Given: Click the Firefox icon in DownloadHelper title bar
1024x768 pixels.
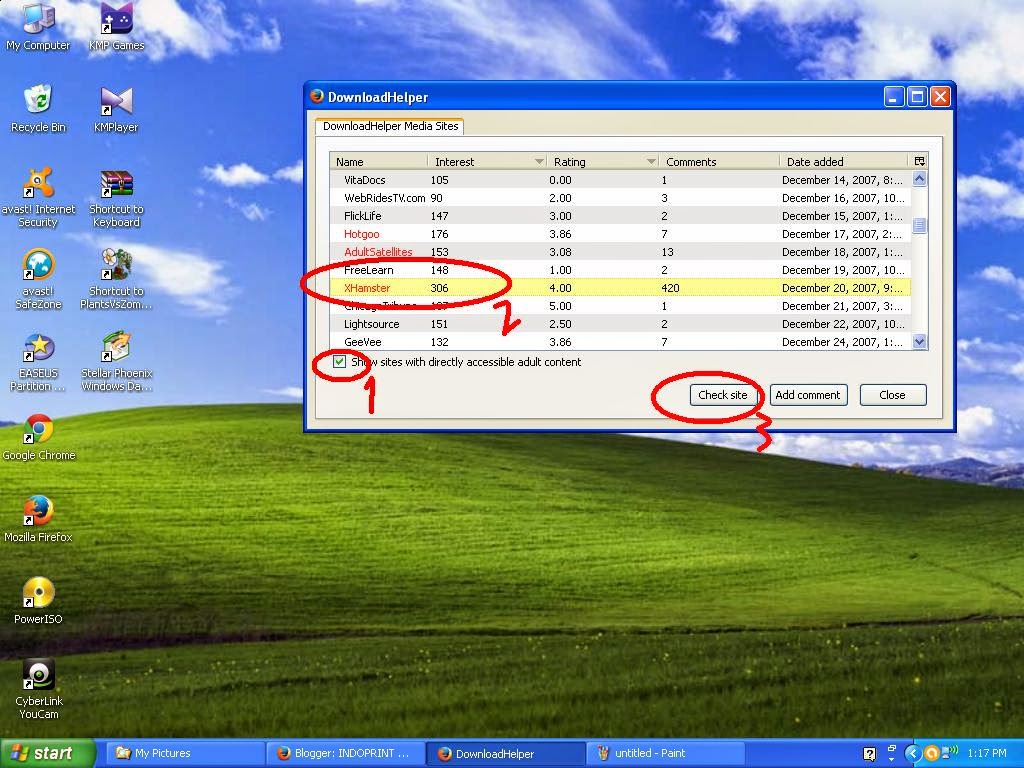Looking at the screenshot, I should 317,97.
